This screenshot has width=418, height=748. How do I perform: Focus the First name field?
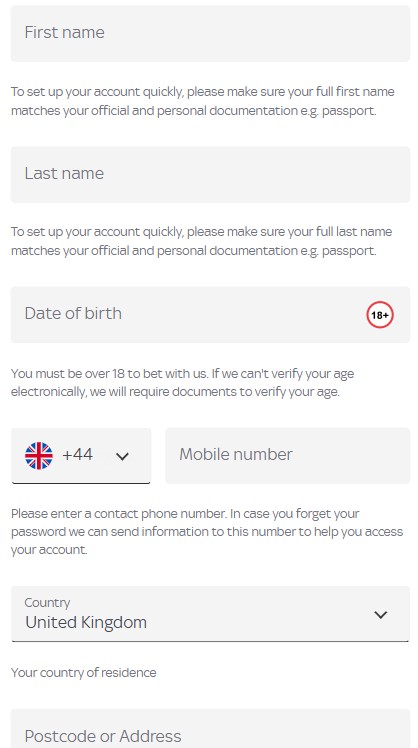coord(210,33)
